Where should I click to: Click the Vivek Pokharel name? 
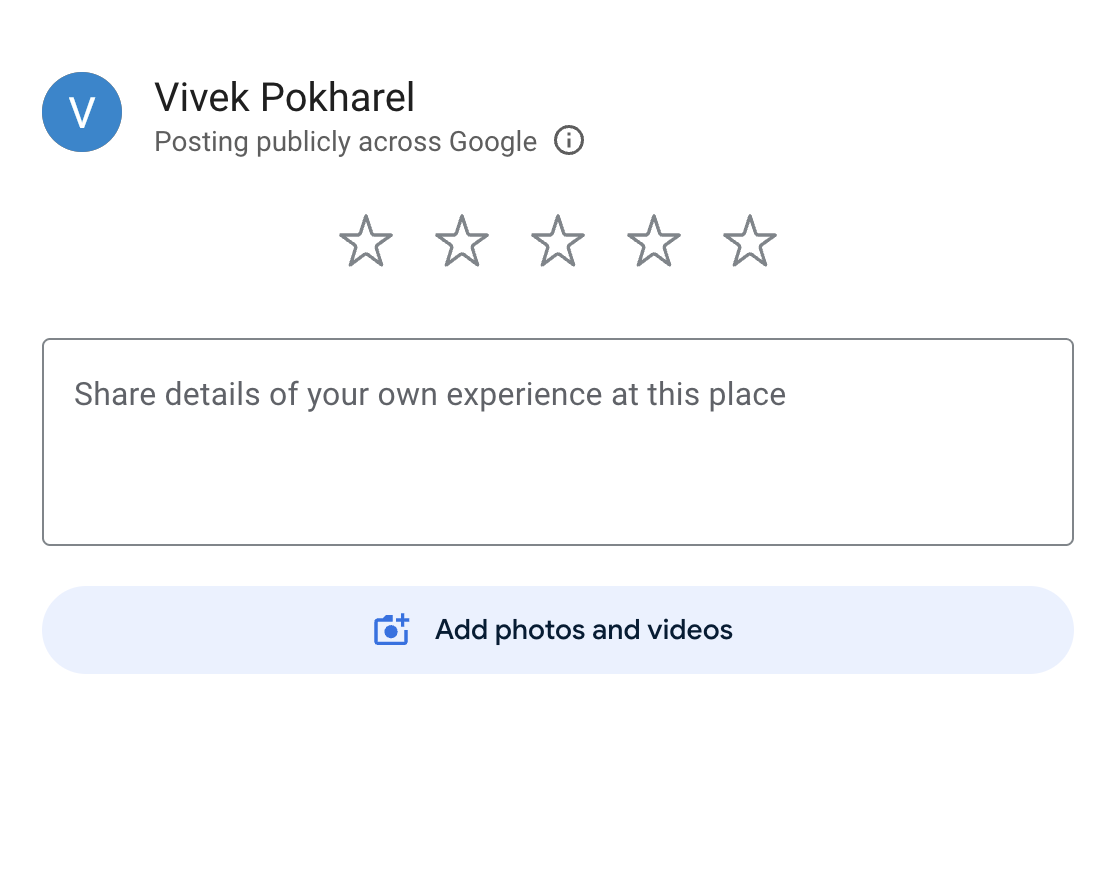click(x=284, y=98)
